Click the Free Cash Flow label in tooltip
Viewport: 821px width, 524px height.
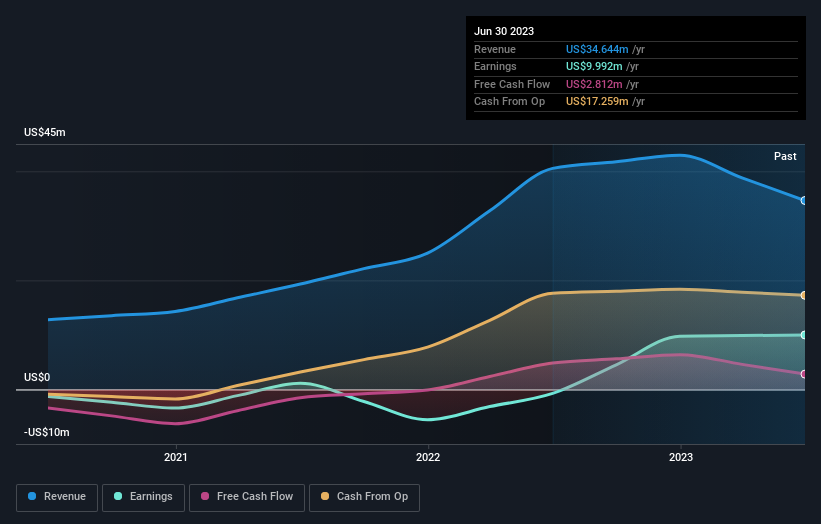512,84
